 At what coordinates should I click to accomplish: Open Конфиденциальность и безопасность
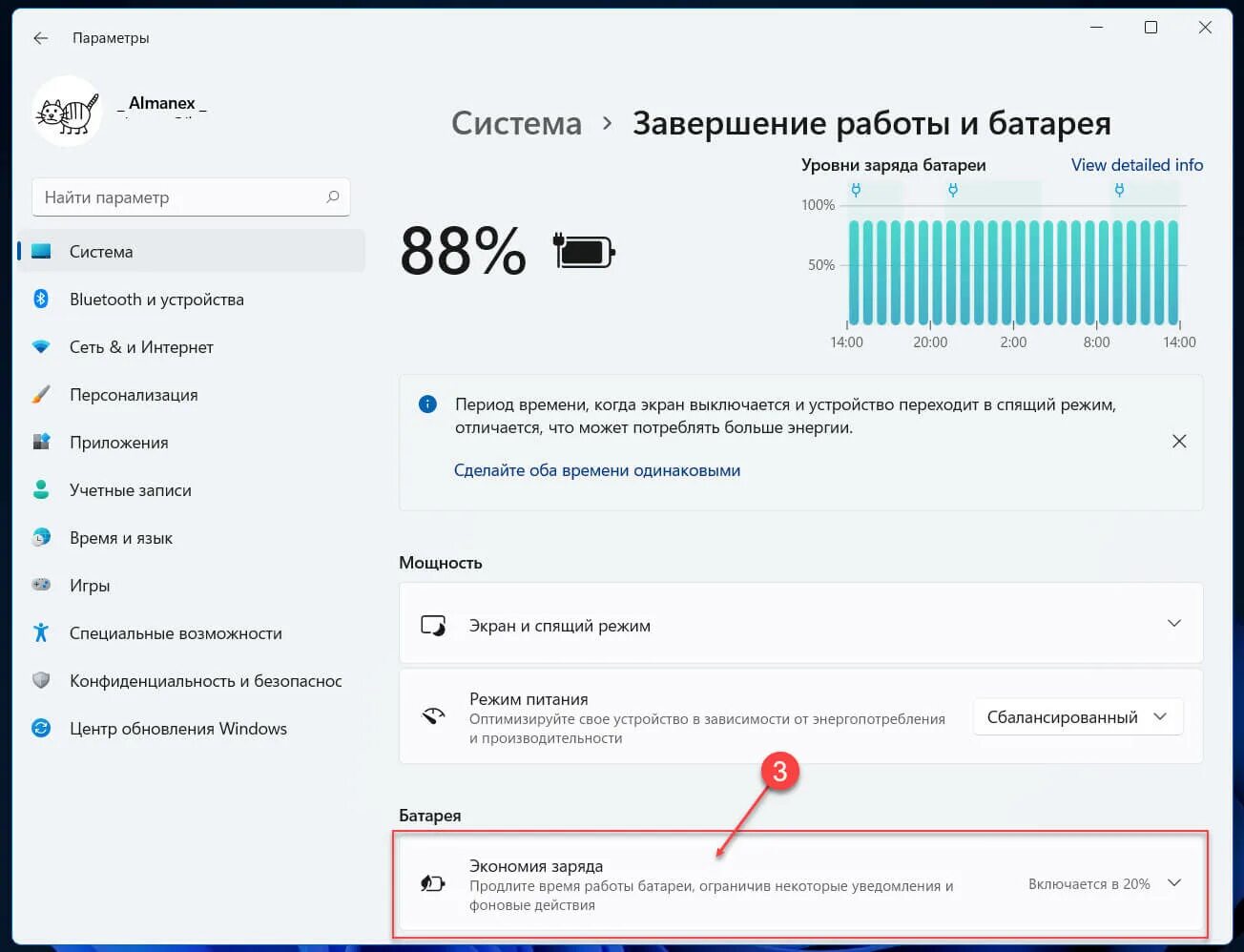tap(191, 681)
